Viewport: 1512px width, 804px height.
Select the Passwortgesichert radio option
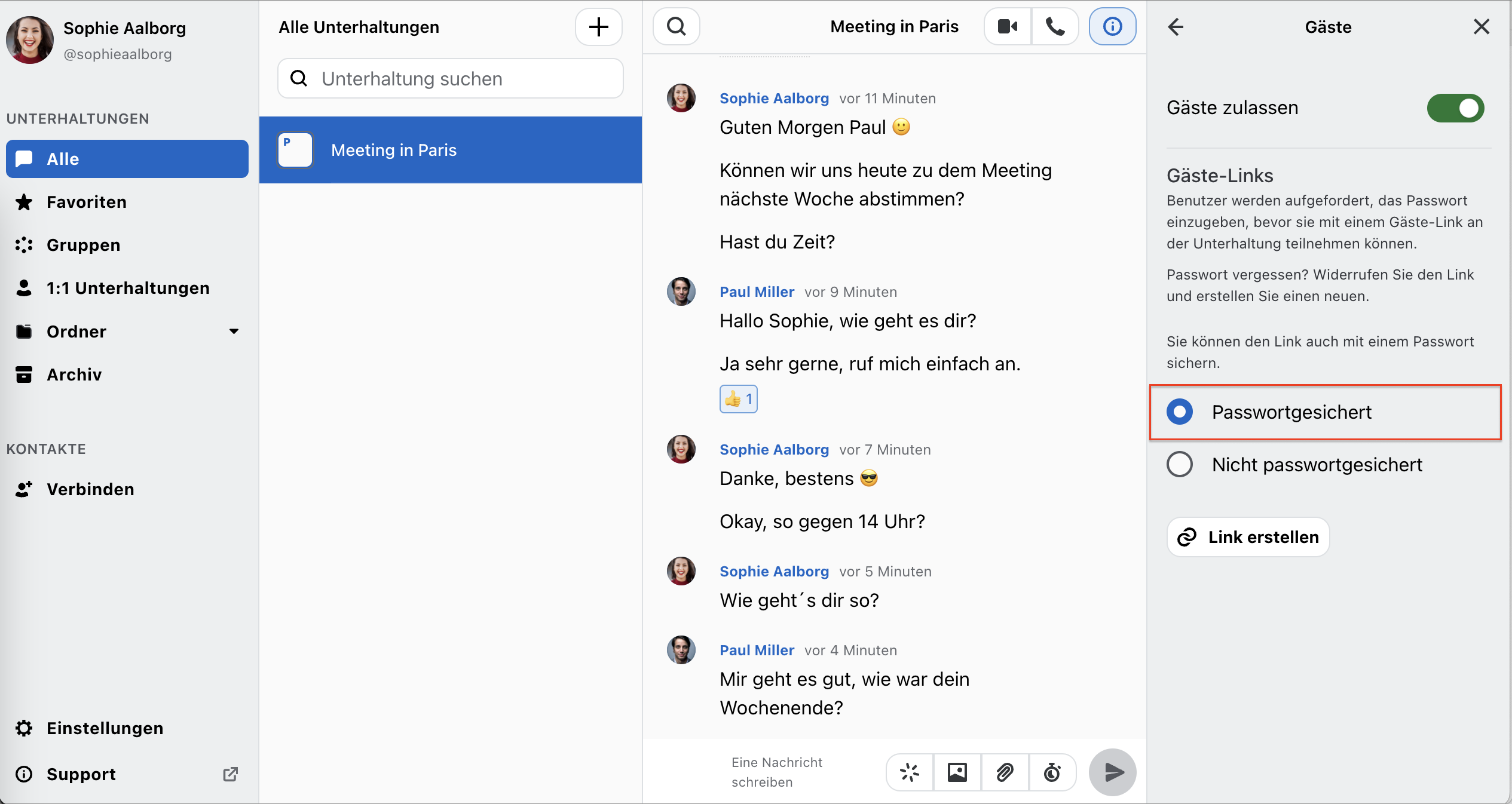point(1180,412)
